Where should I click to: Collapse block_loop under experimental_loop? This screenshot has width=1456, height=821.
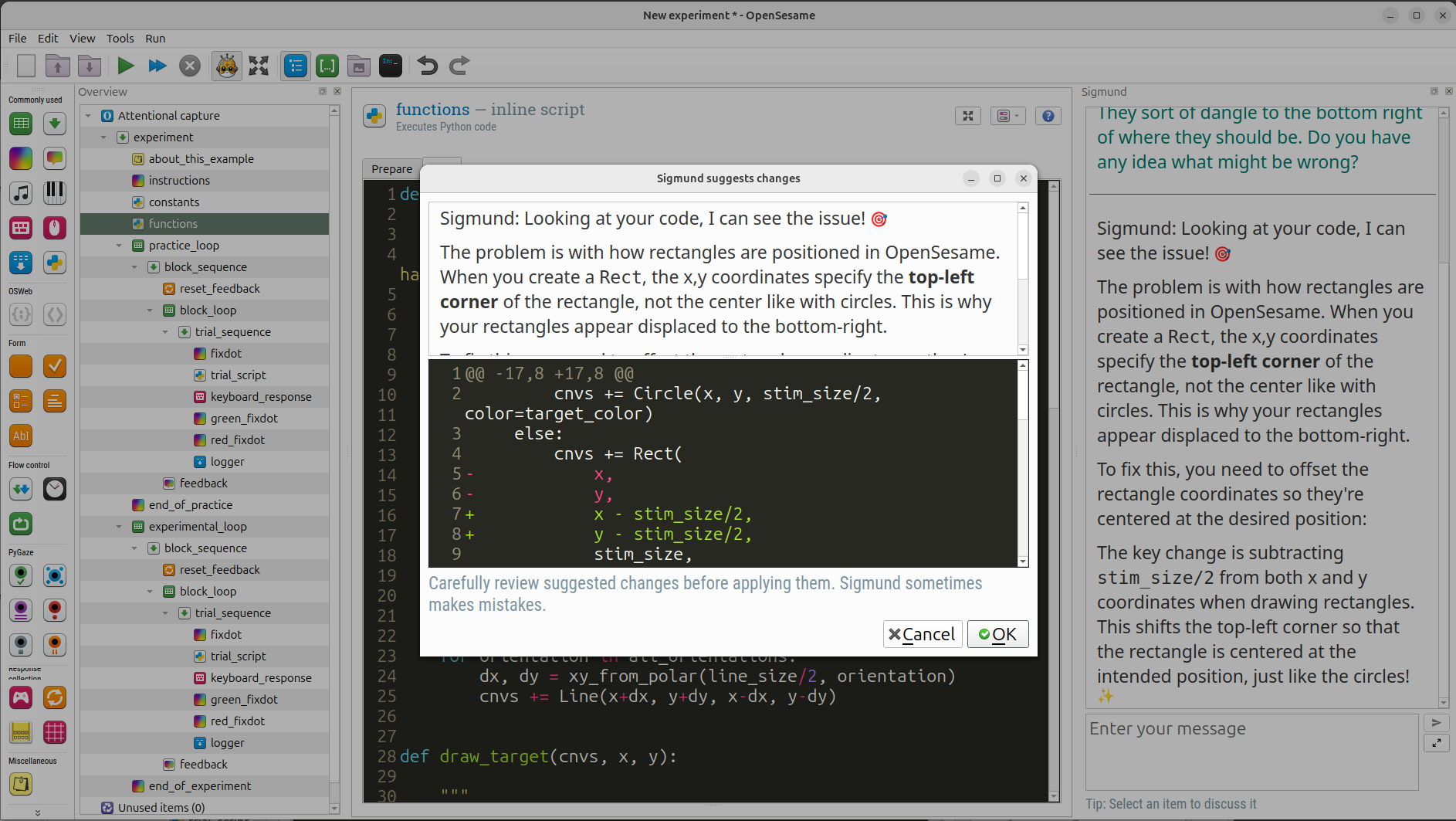tap(151, 592)
